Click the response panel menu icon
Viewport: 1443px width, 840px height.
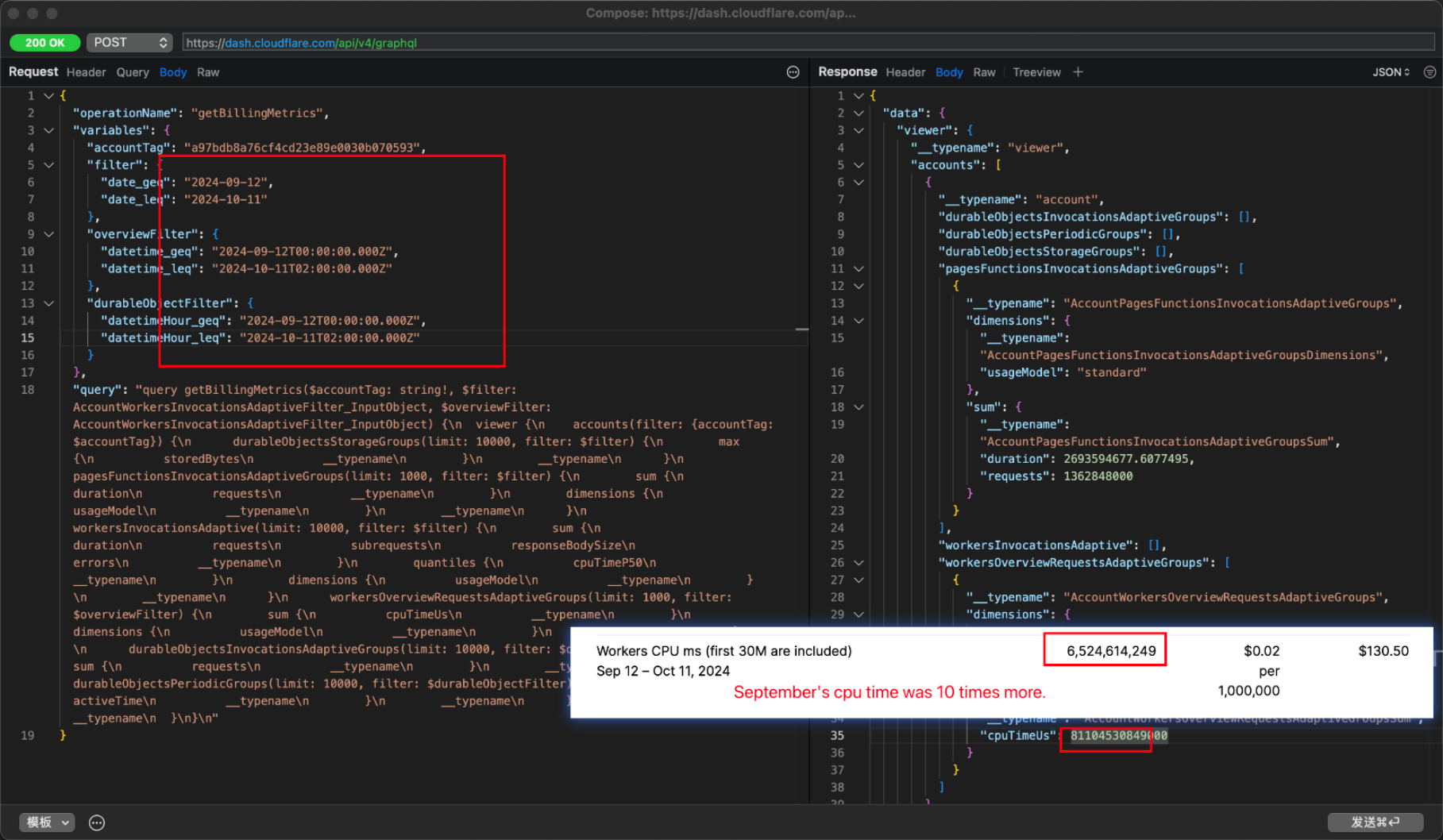tap(1429, 72)
